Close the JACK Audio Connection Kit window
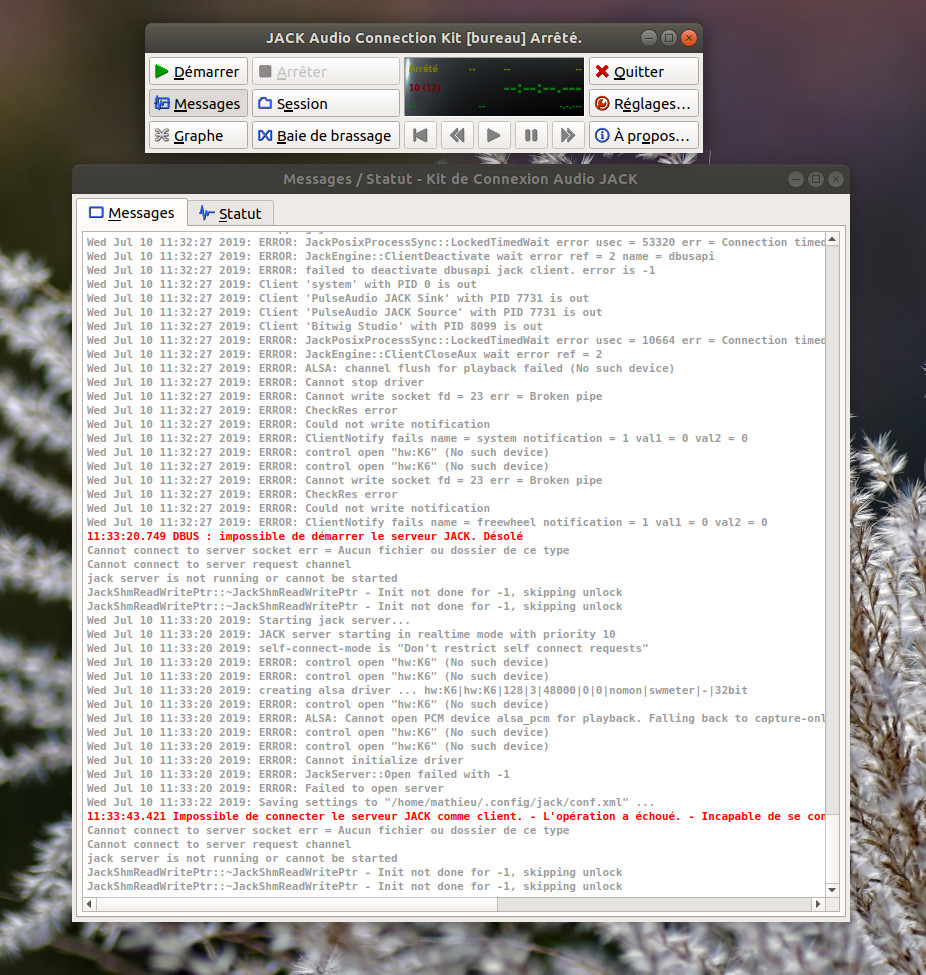The image size is (926, 975). [x=688, y=38]
